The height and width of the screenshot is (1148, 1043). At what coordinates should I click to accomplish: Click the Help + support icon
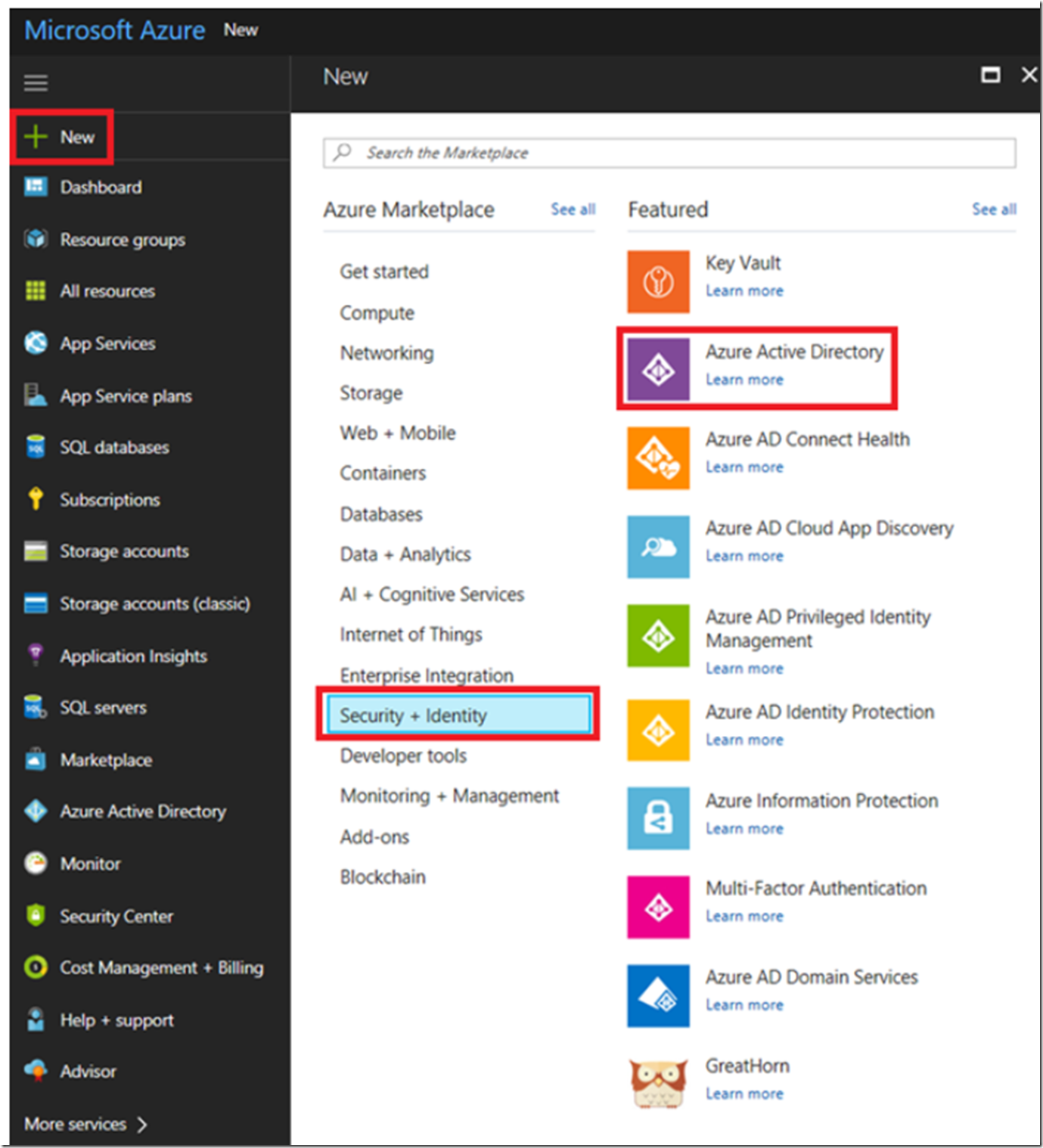pyautogui.click(x=36, y=1019)
